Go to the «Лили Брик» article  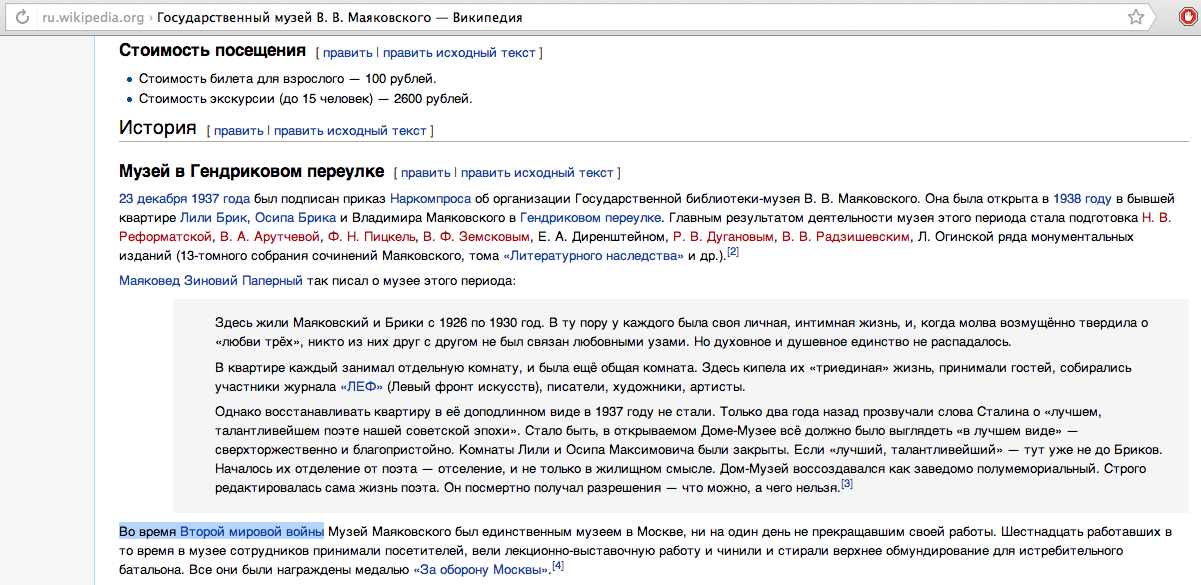pyautogui.click(x=212, y=217)
